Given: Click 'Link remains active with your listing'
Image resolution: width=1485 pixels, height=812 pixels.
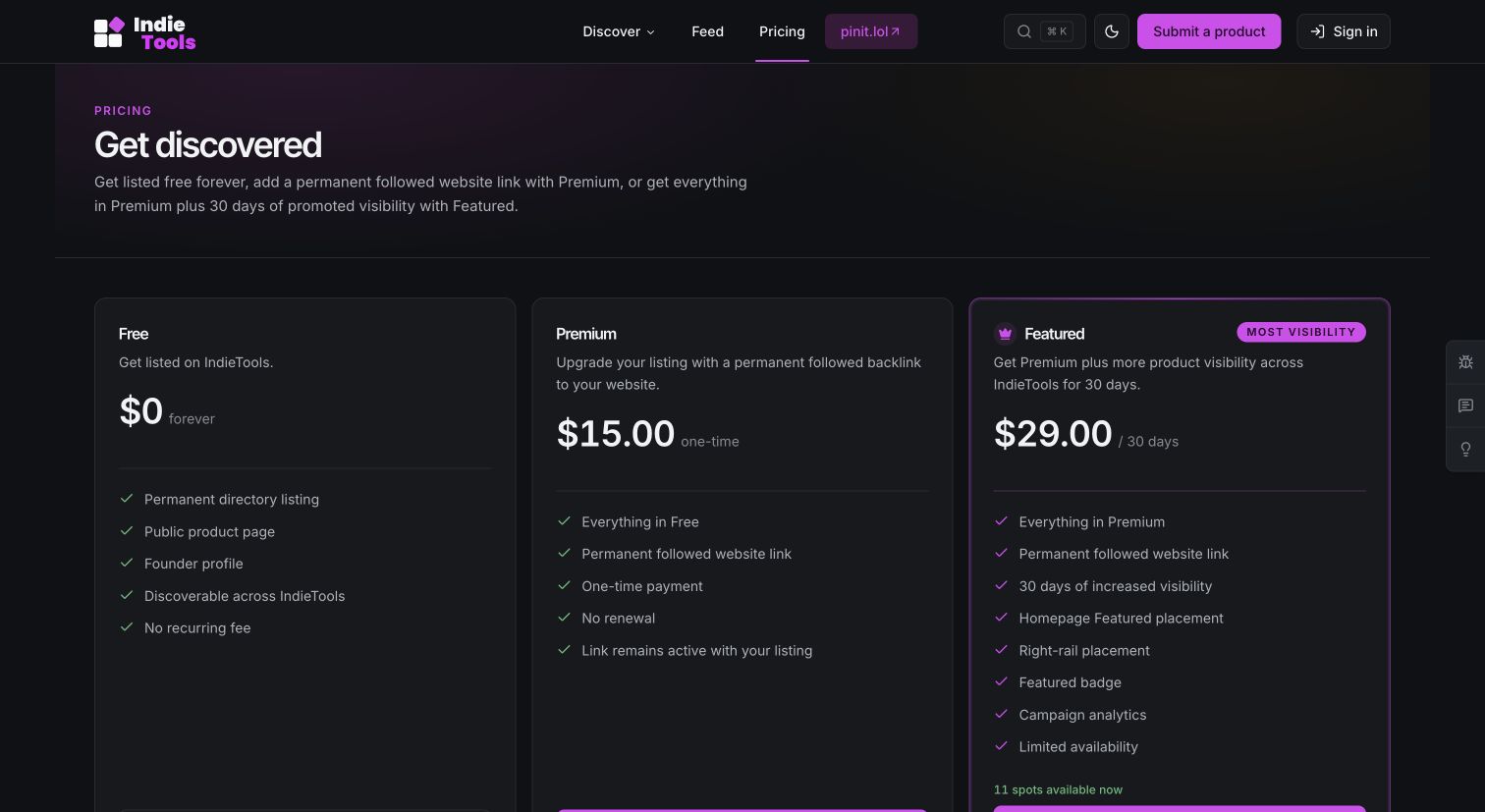Looking at the screenshot, I should [697, 651].
